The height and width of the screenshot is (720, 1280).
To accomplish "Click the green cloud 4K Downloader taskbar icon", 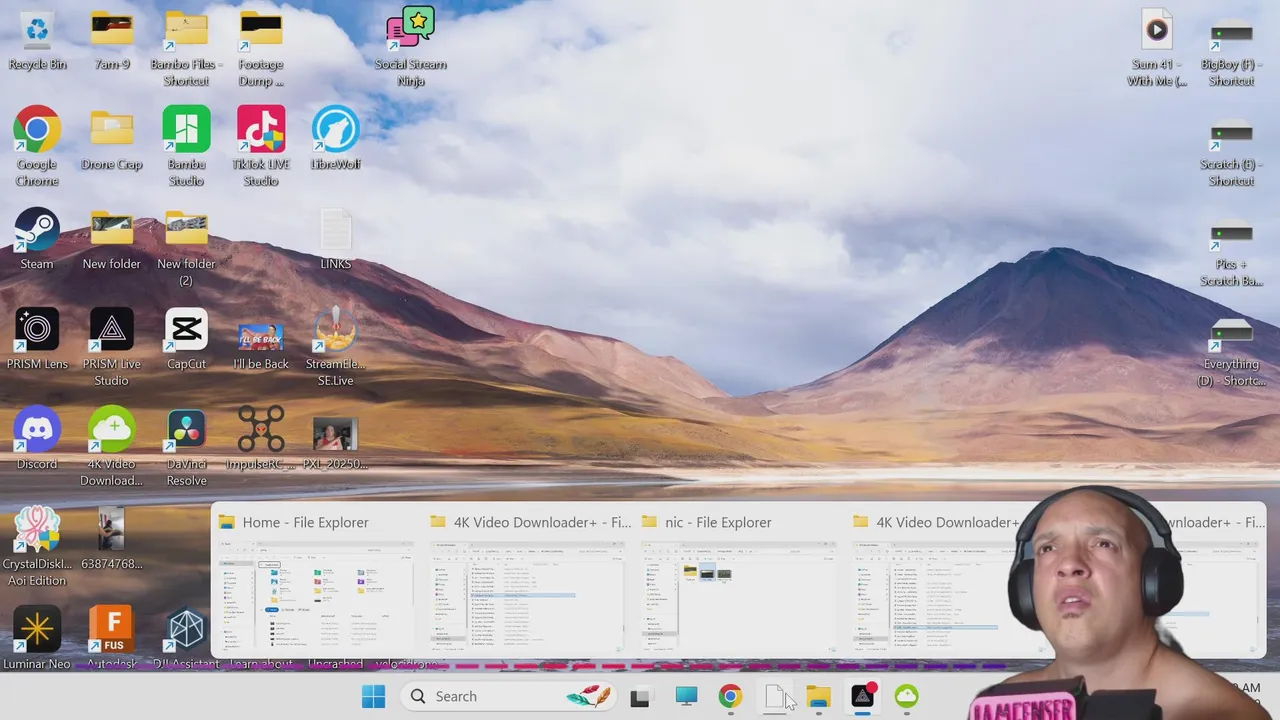I will pyautogui.click(x=906, y=697).
